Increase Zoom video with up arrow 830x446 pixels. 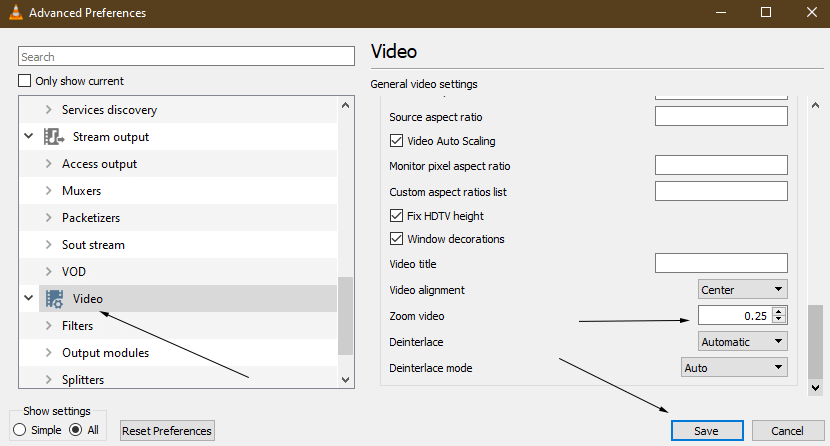778,312
